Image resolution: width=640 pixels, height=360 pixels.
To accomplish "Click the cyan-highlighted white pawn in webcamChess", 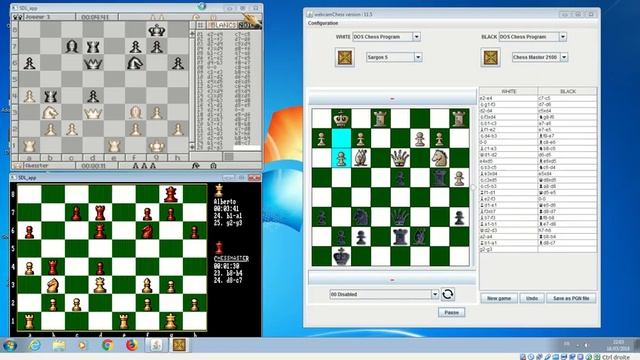I will pyautogui.click(x=341, y=158).
